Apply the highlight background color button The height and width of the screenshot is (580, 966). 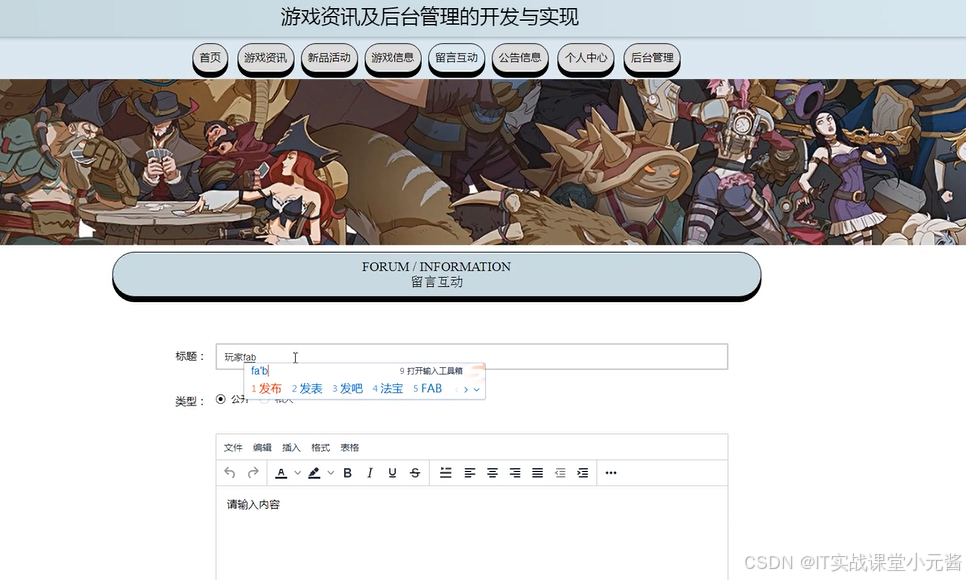coord(314,473)
